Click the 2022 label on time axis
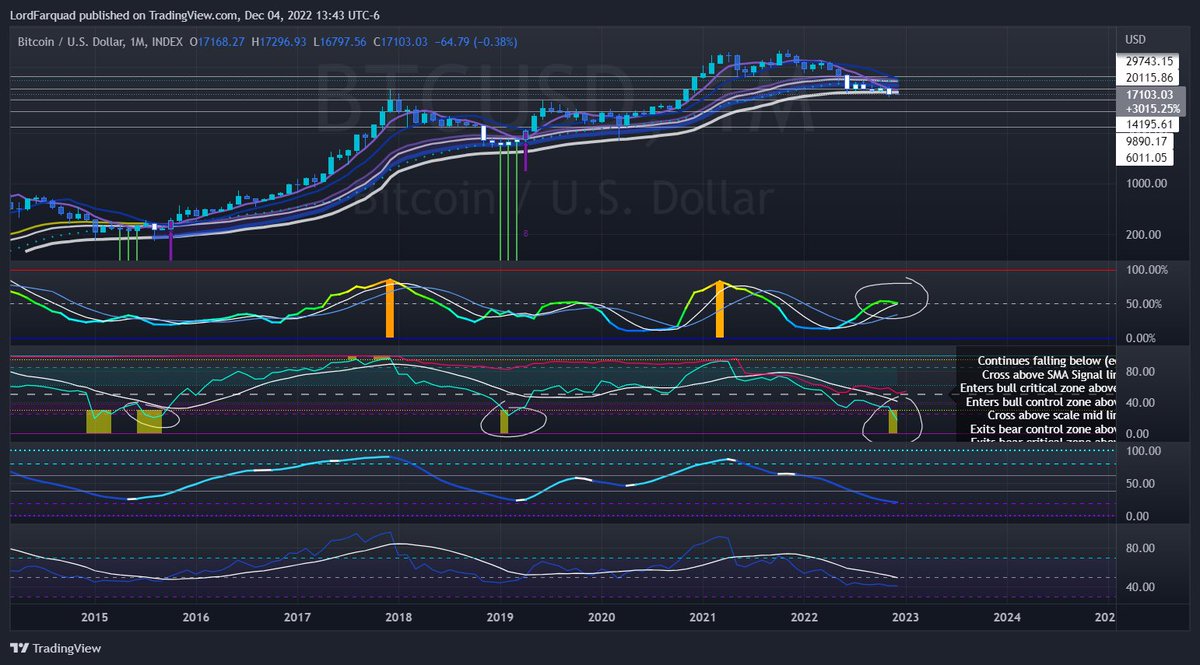 tap(803, 617)
